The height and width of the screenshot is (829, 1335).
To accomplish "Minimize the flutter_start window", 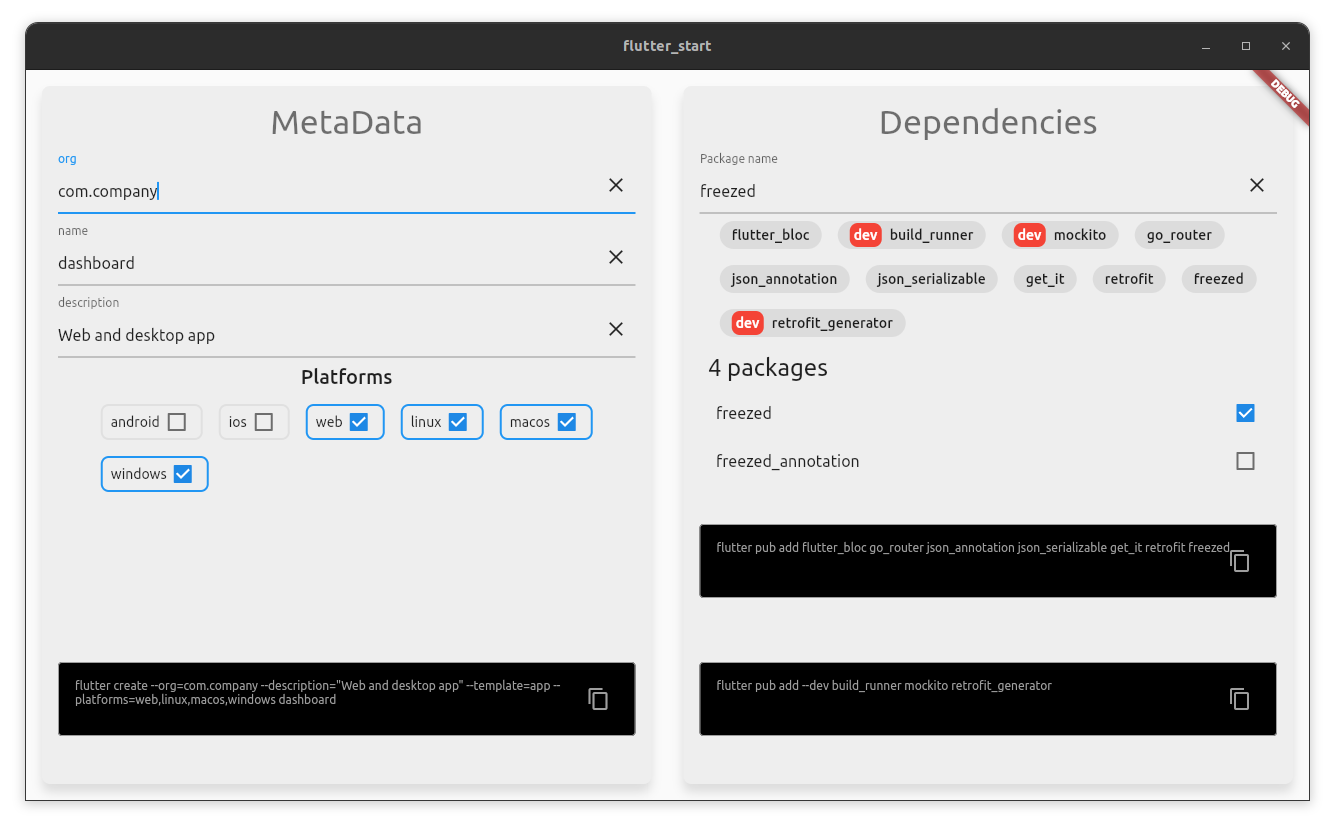I will pyautogui.click(x=1206, y=46).
